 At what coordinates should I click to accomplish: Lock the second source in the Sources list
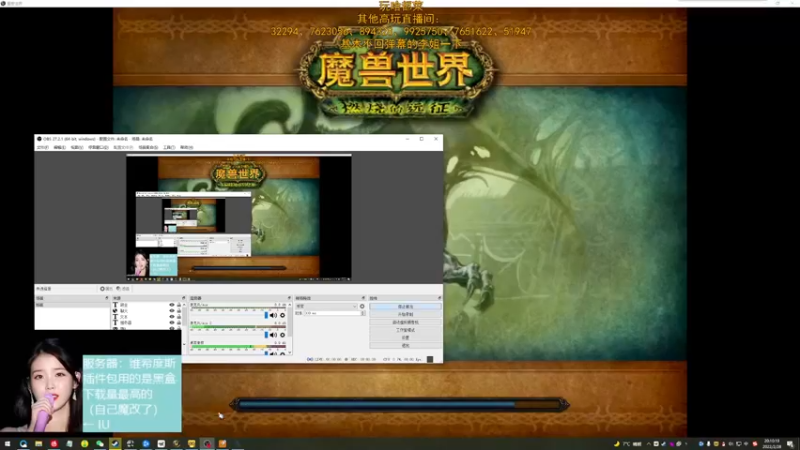(x=179, y=311)
